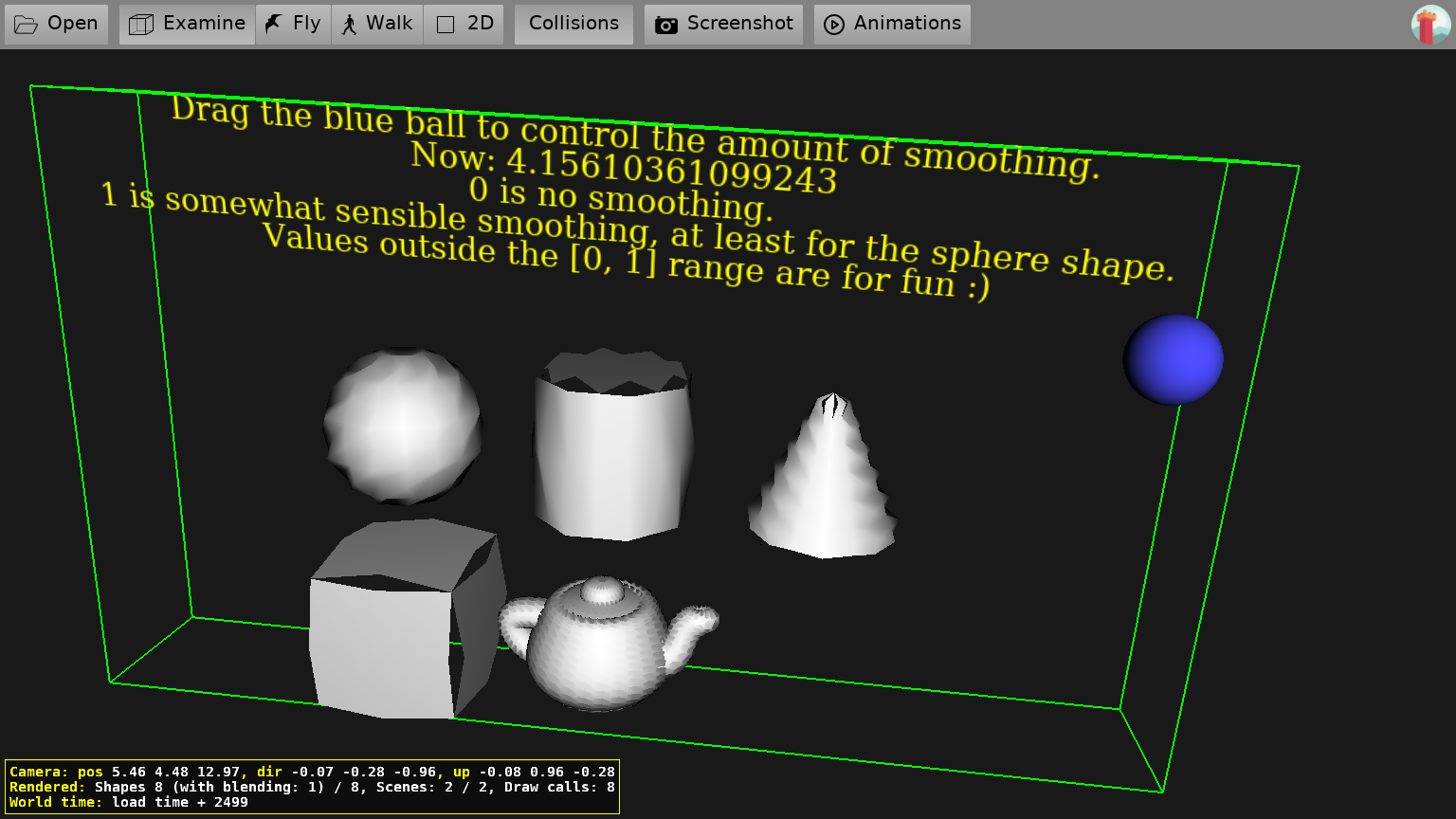Take a Screenshot using toolbar button
Image resolution: width=1456 pixels, height=819 pixels.
[x=723, y=24]
